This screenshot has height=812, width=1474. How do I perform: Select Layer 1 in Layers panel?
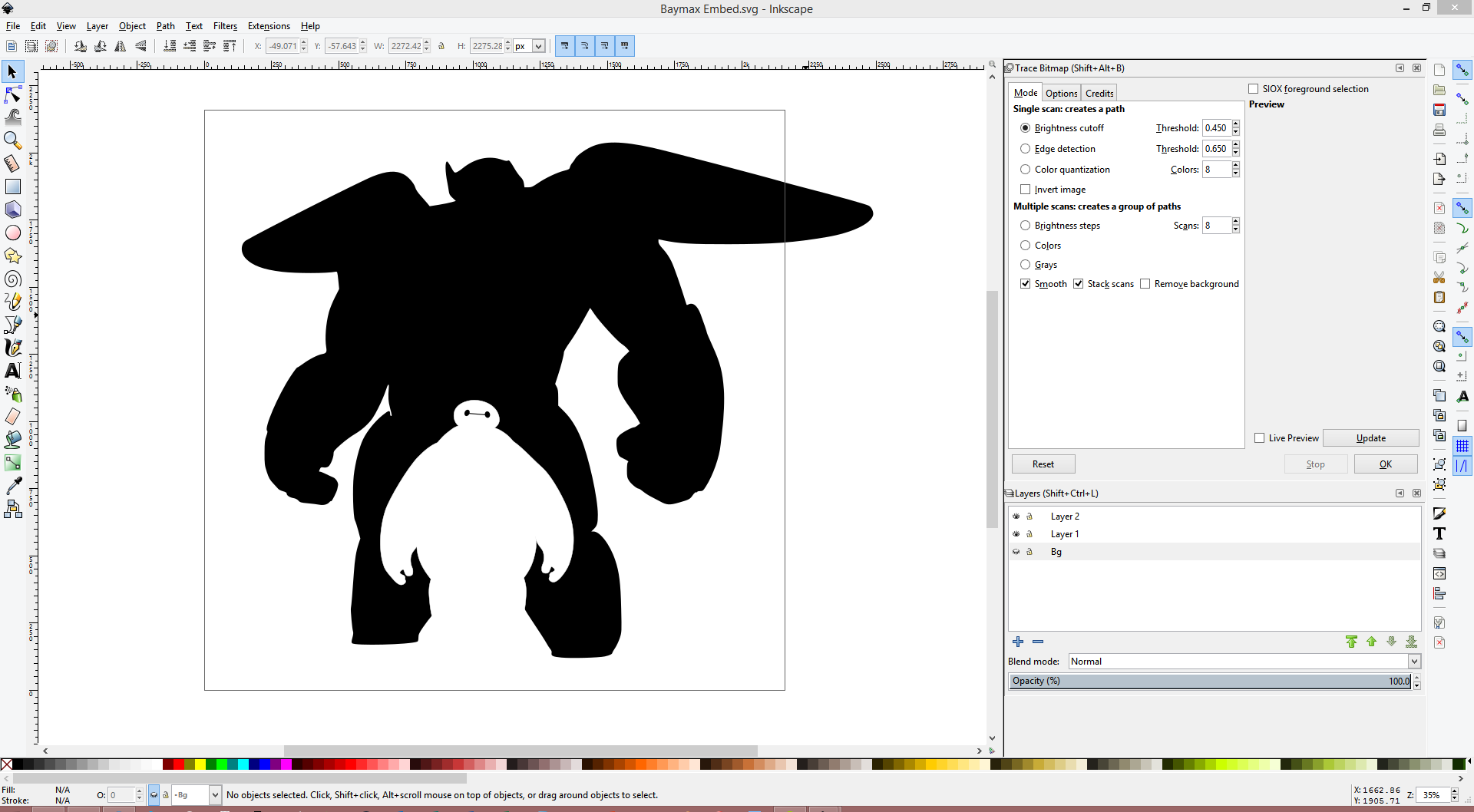coord(1215,534)
